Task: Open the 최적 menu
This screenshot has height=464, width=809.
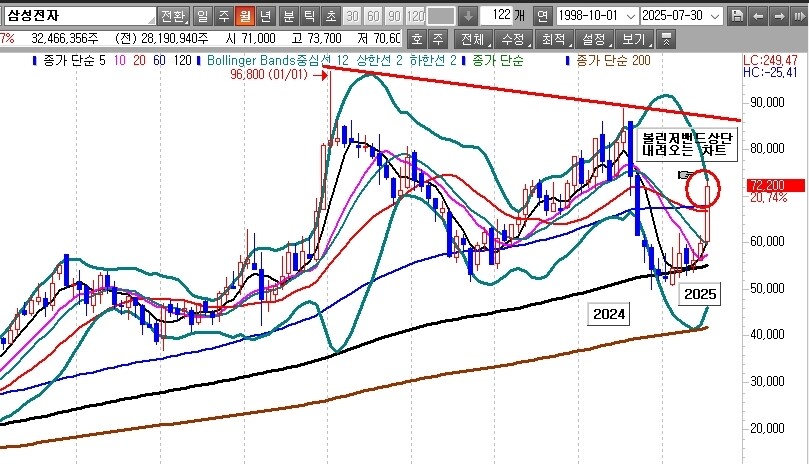Action: (554, 39)
